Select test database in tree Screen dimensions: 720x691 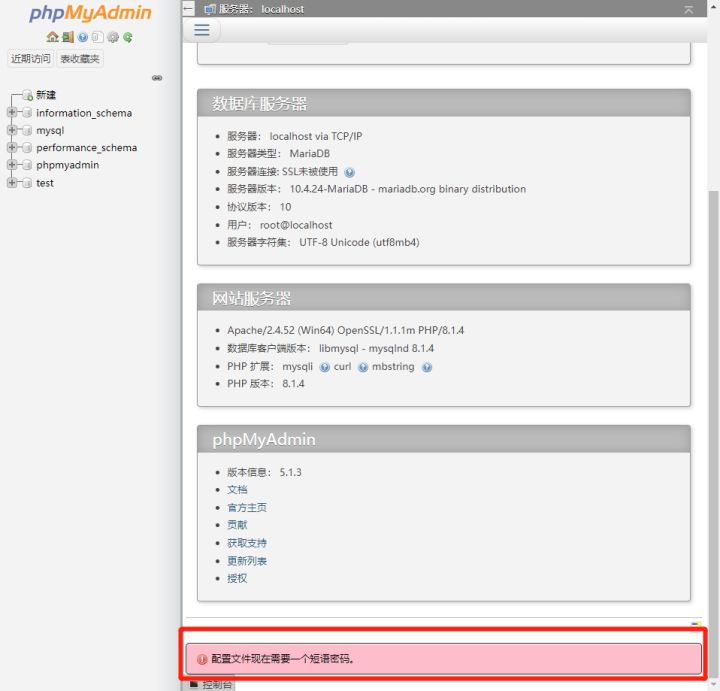45,183
